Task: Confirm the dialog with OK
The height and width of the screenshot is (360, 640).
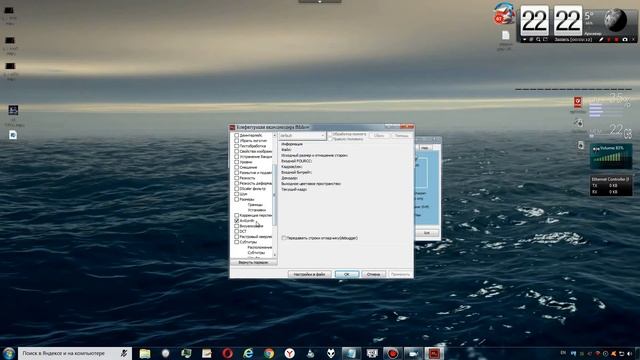Action: [347, 274]
